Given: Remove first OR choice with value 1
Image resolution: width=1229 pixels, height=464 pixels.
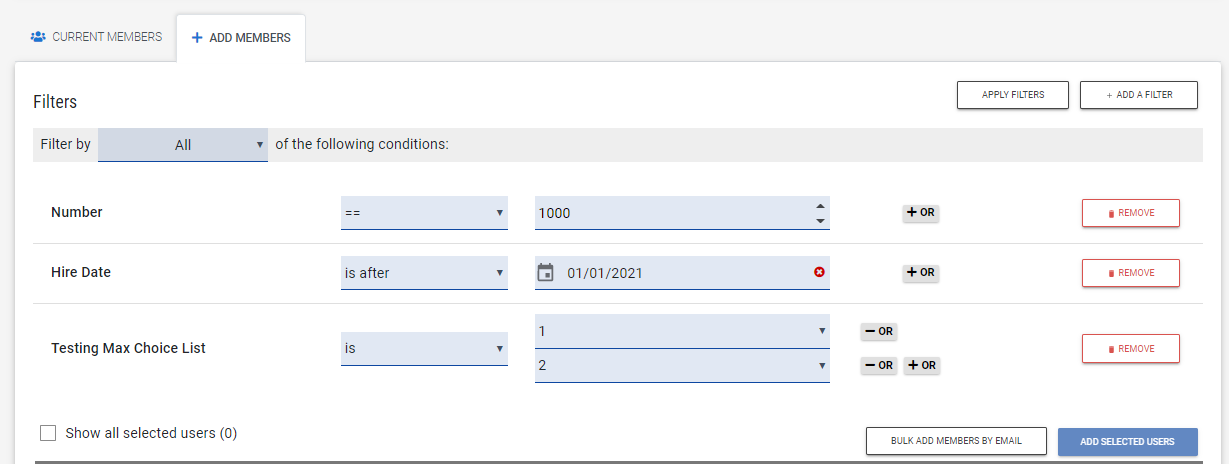Looking at the screenshot, I should 879,331.
